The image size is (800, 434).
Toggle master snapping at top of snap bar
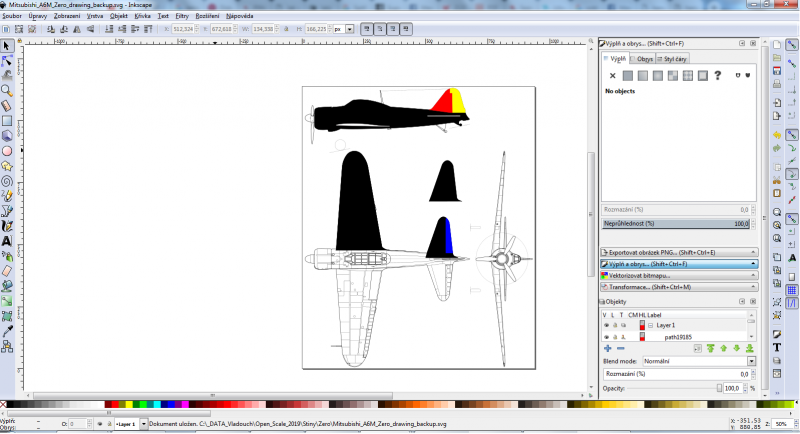[791, 45]
